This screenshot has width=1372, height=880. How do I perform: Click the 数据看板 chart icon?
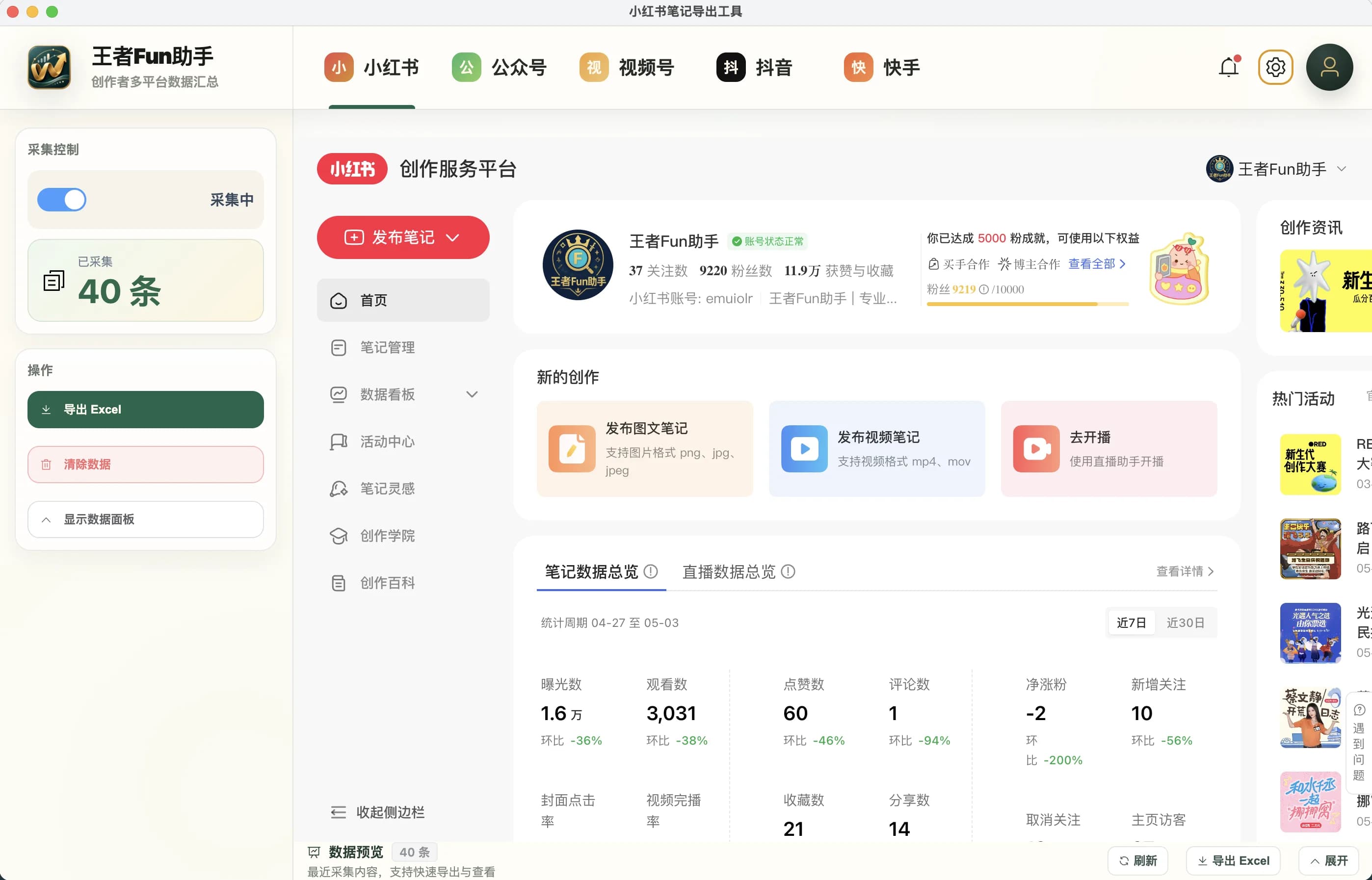[x=339, y=394]
